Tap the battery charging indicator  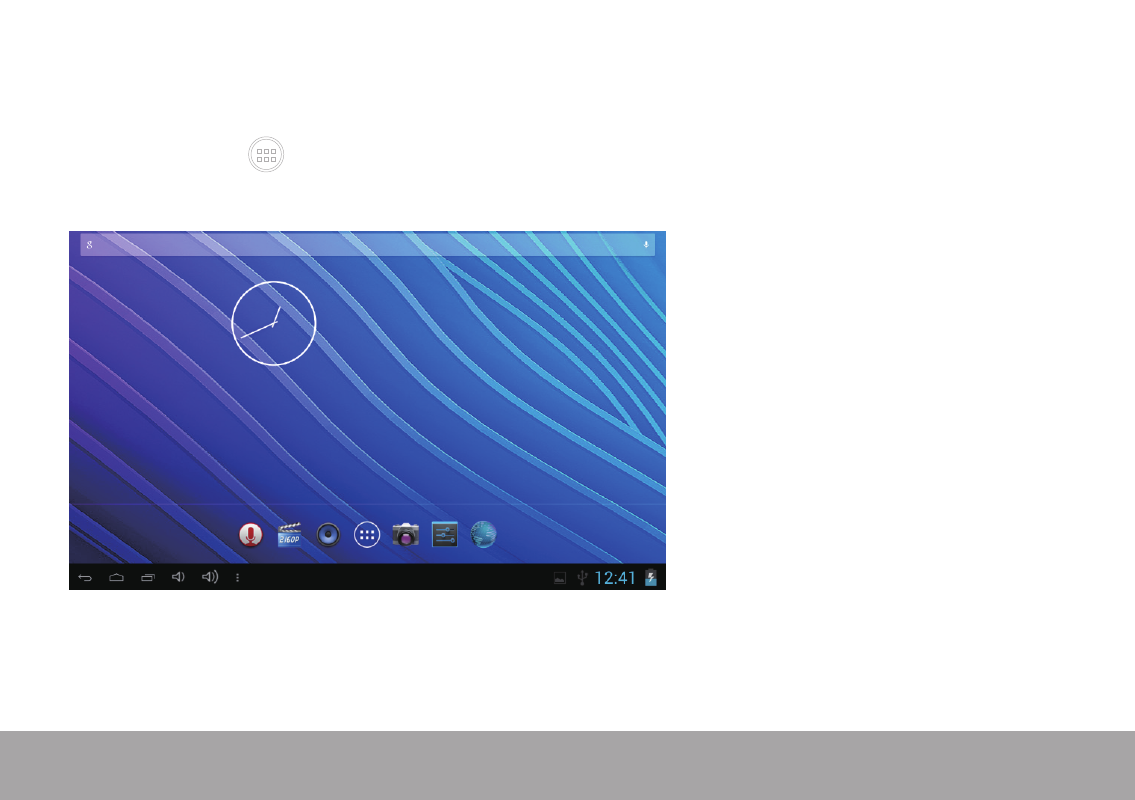pos(651,578)
